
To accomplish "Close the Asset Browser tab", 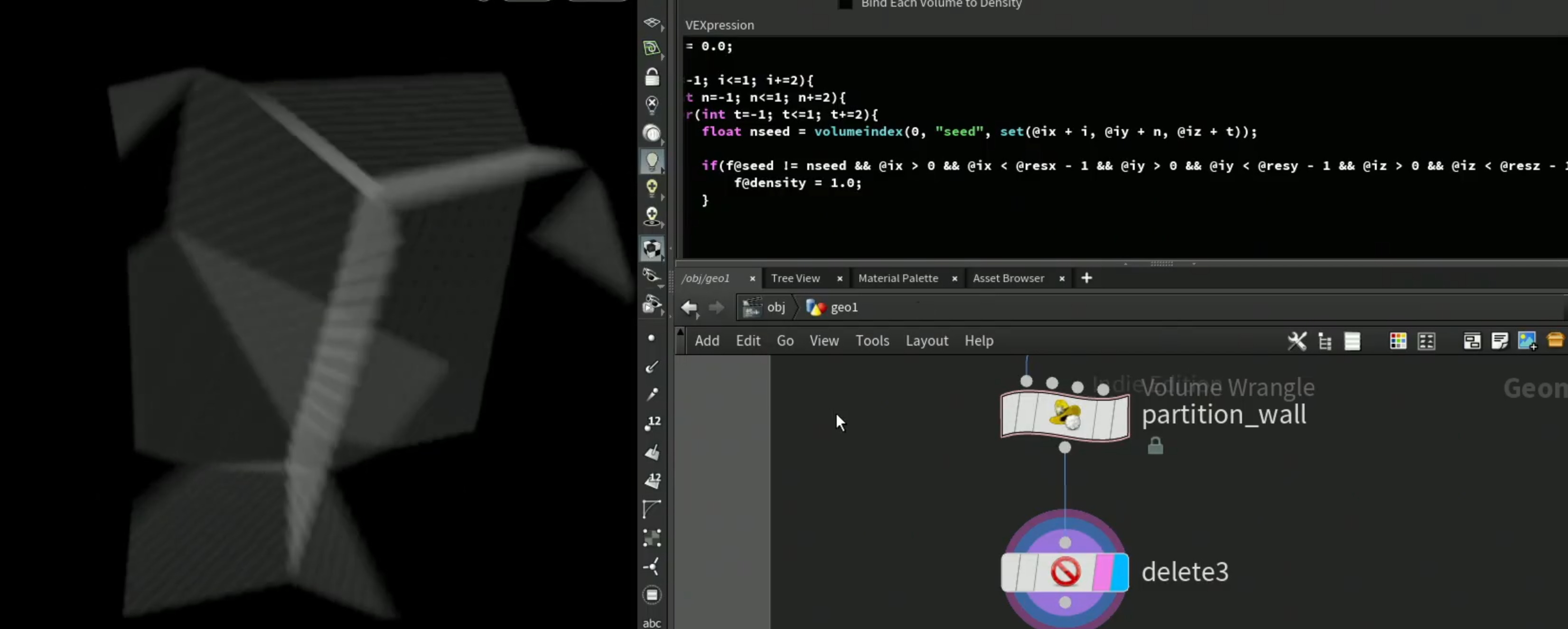I will pyautogui.click(x=1062, y=278).
